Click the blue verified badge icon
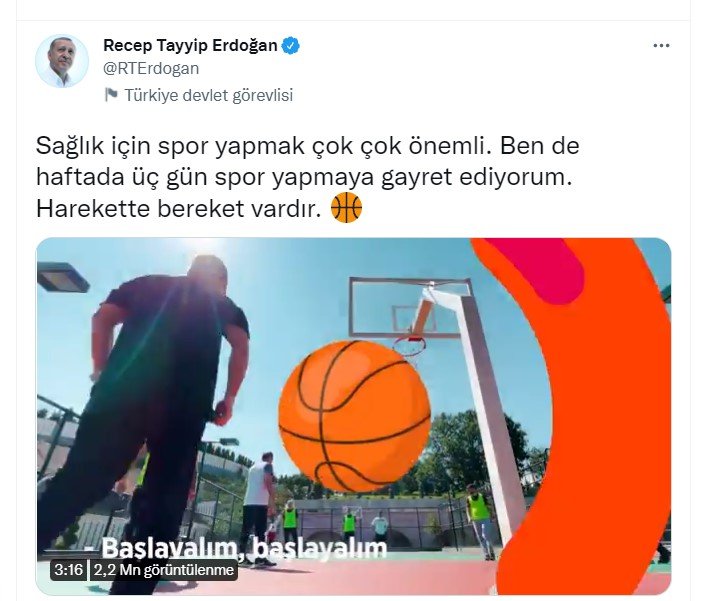 pyautogui.click(x=290, y=46)
